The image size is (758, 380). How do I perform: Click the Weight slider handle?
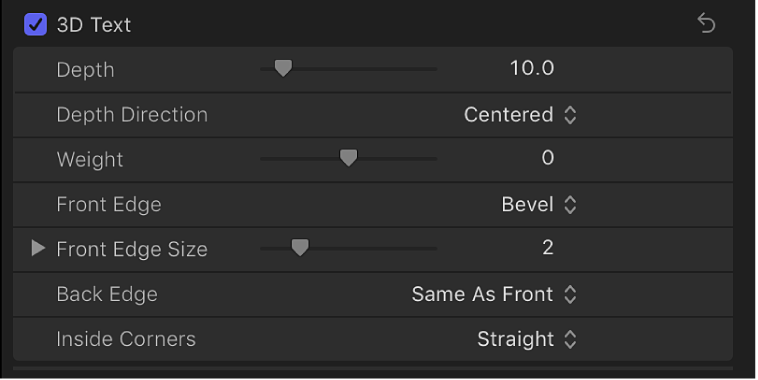pyautogui.click(x=349, y=158)
